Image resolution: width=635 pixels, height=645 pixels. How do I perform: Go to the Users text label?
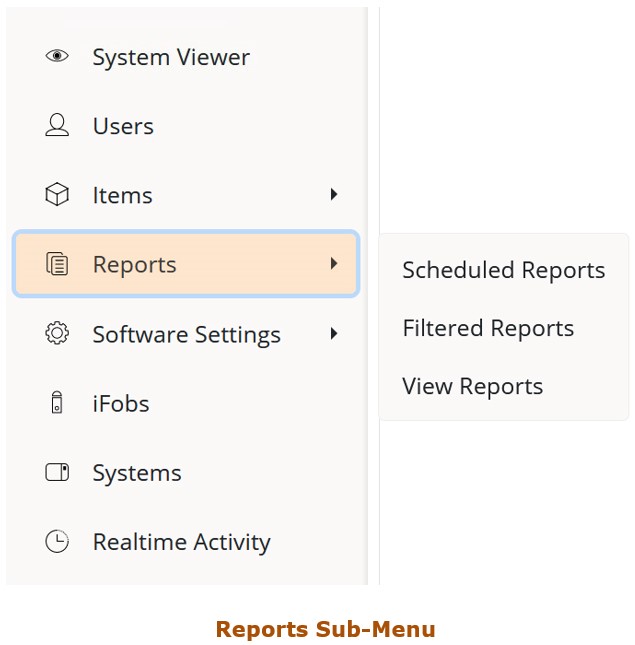click(123, 127)
